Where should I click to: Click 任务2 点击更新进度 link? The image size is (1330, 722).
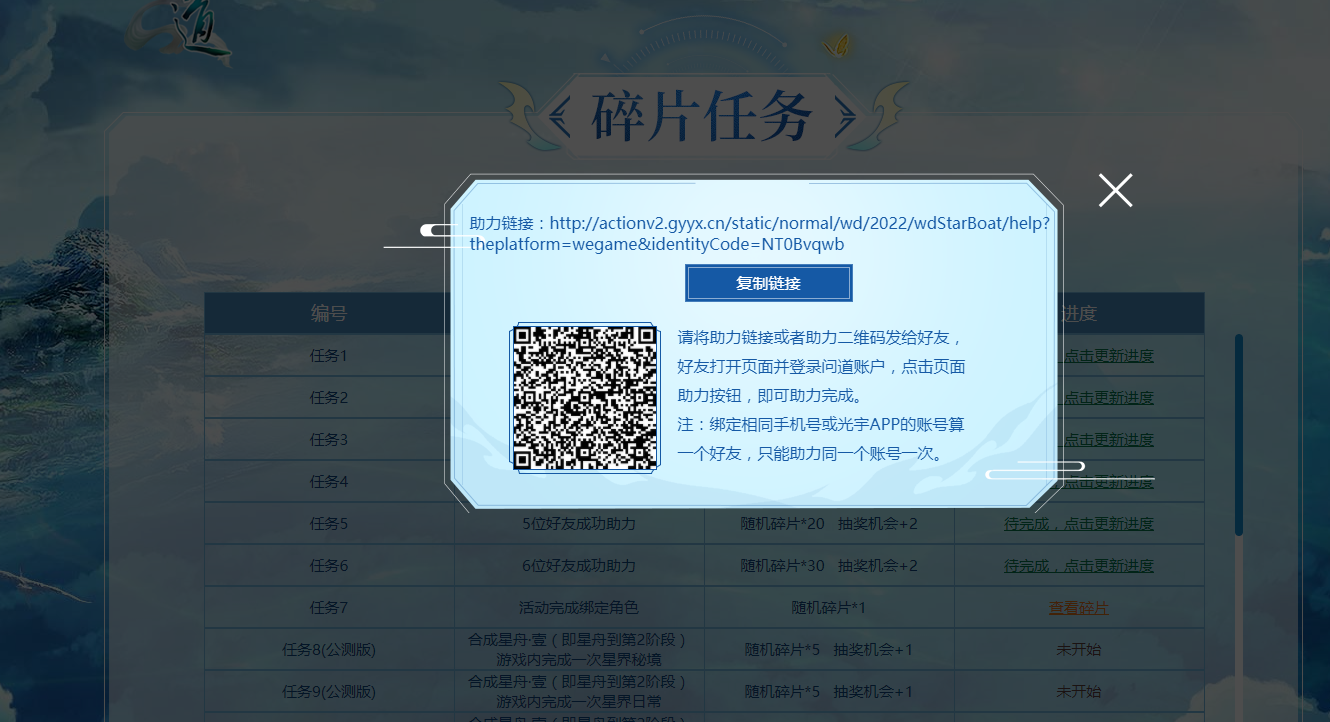click(1108, 397)
